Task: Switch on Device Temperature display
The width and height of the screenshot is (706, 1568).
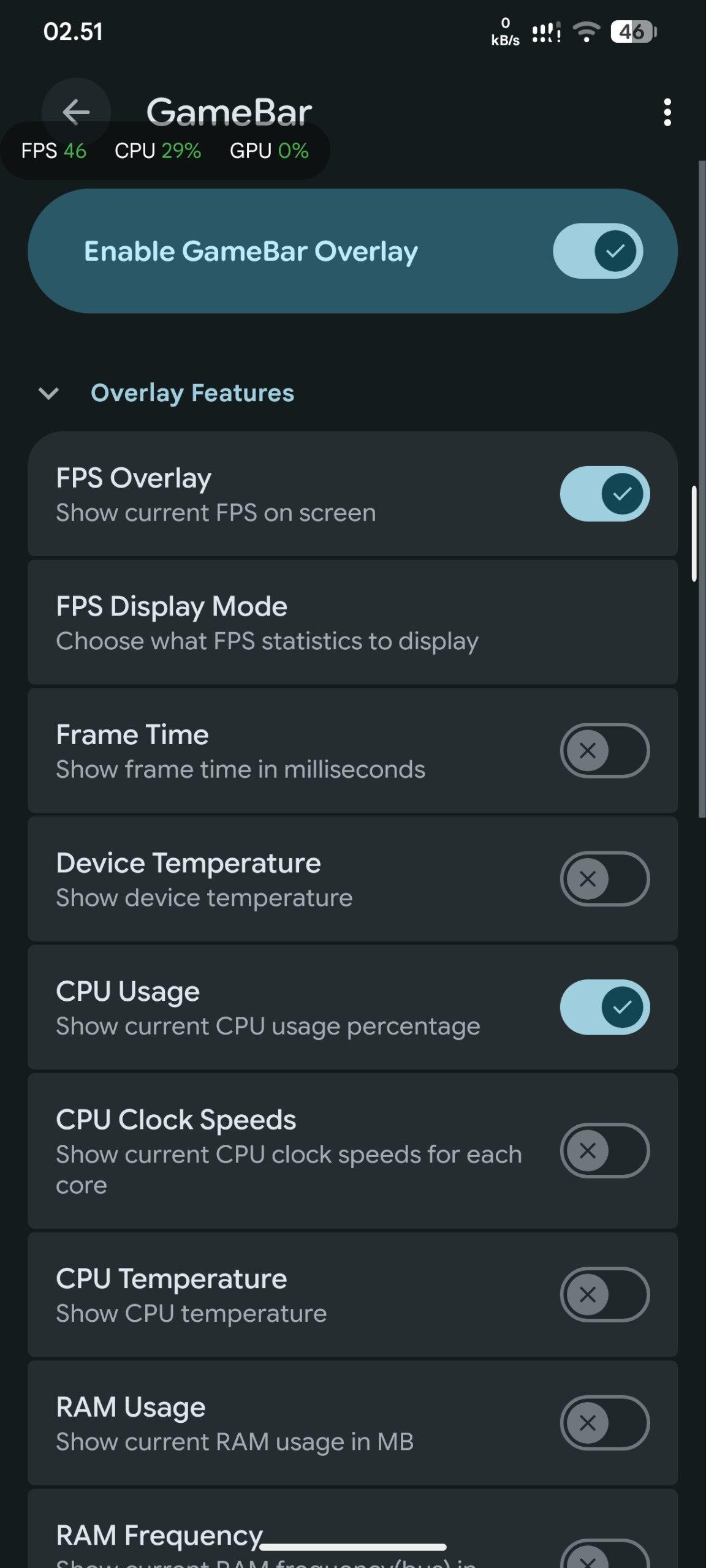Action: tap(604, 878)
